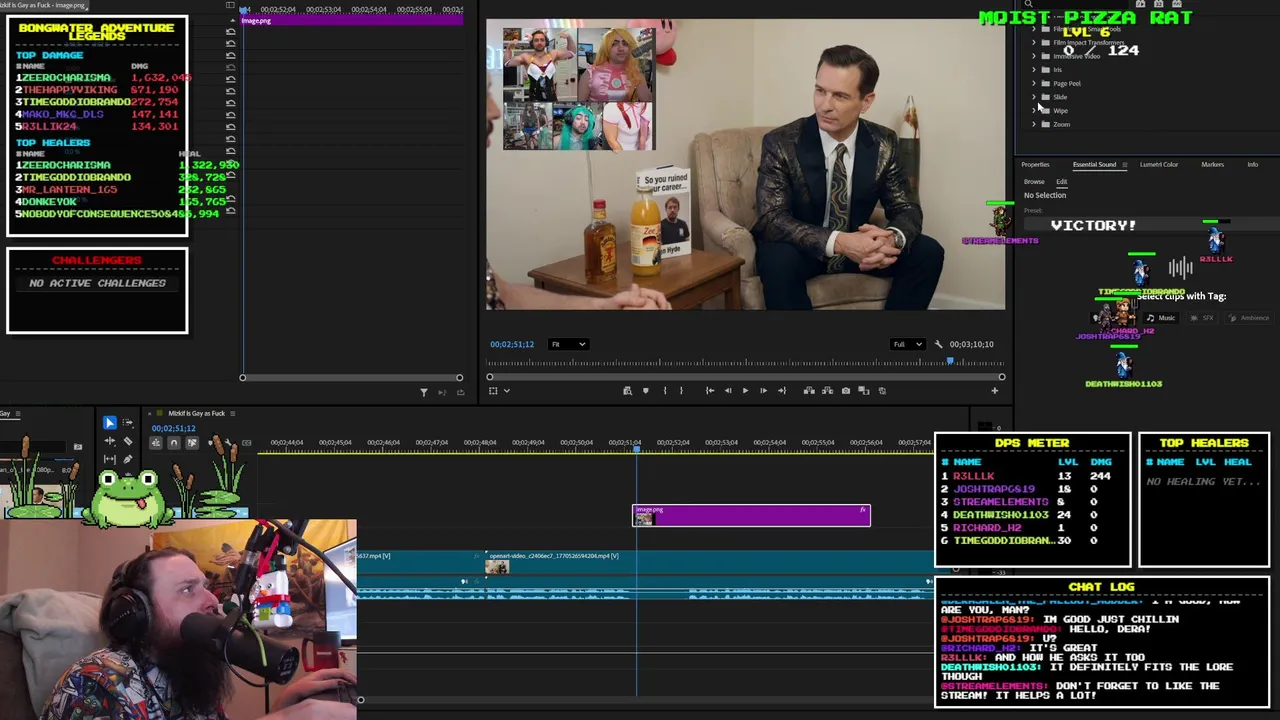Viewport: 1280px width, 720px height.
Task: Step forward one frame
Action: [763, 391]
